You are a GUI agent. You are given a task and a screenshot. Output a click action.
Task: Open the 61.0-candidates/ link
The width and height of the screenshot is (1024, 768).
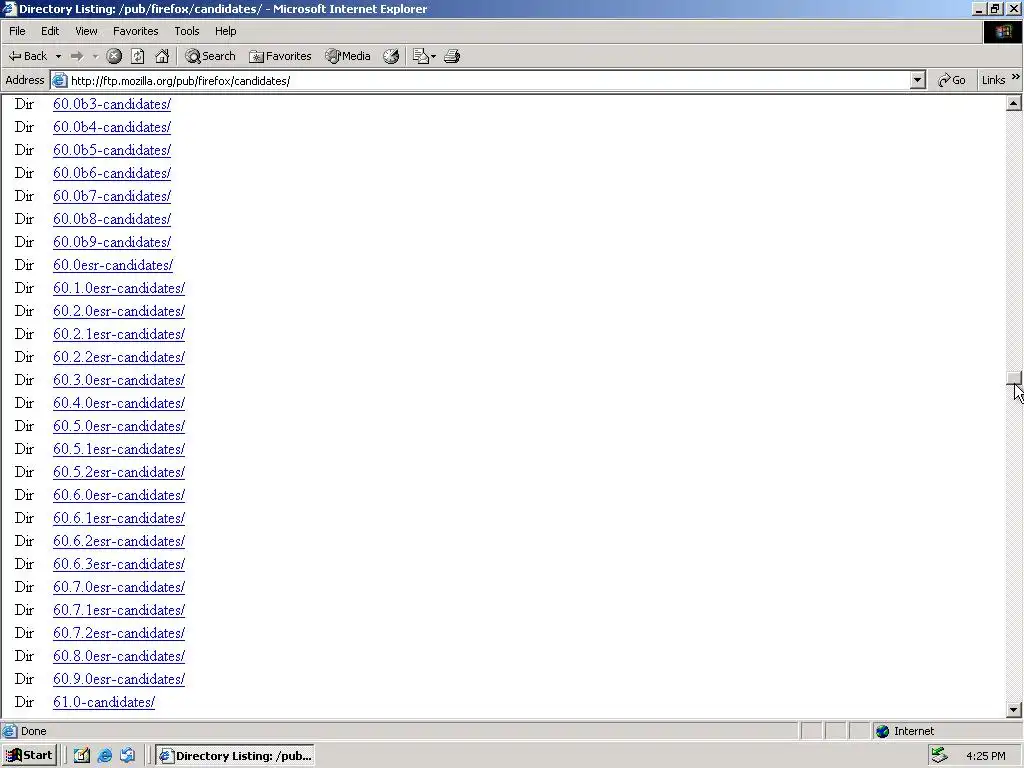point(104,702)
